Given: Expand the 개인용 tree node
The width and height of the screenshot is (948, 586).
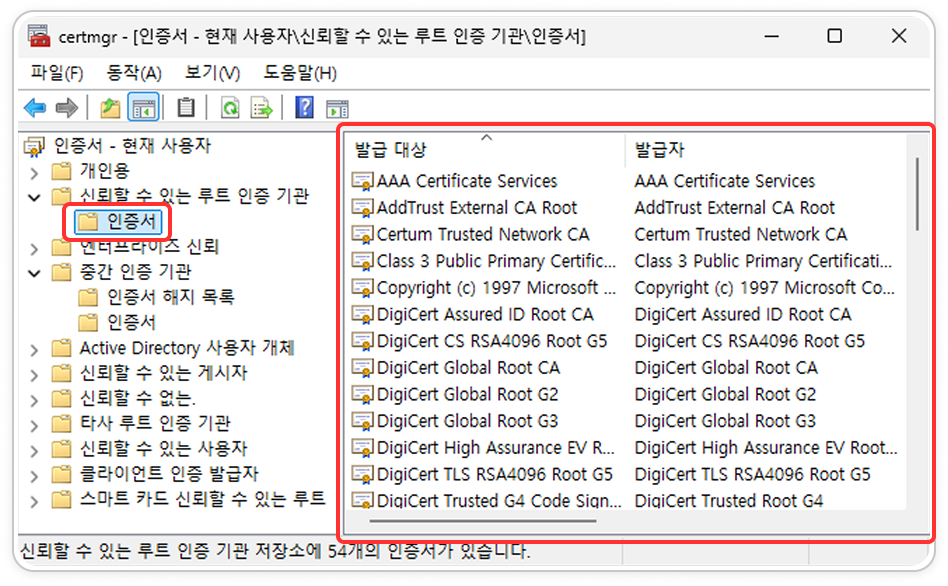Looking at the screenshot, I should [34, 173].
